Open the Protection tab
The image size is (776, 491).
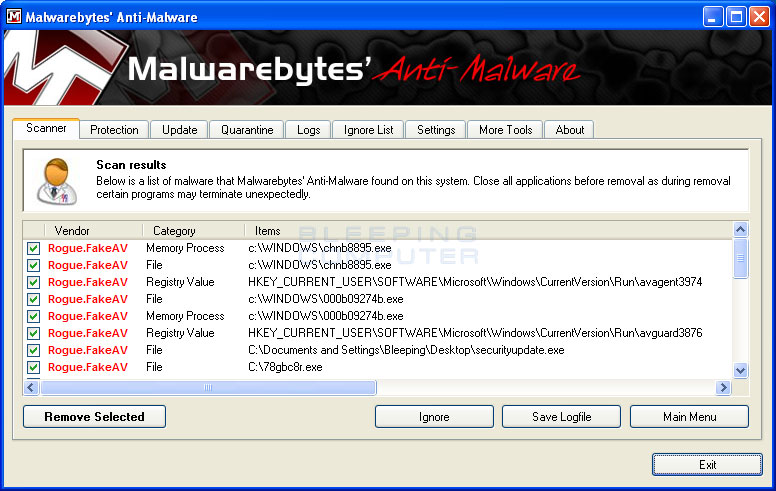click(x=114, y=130)
